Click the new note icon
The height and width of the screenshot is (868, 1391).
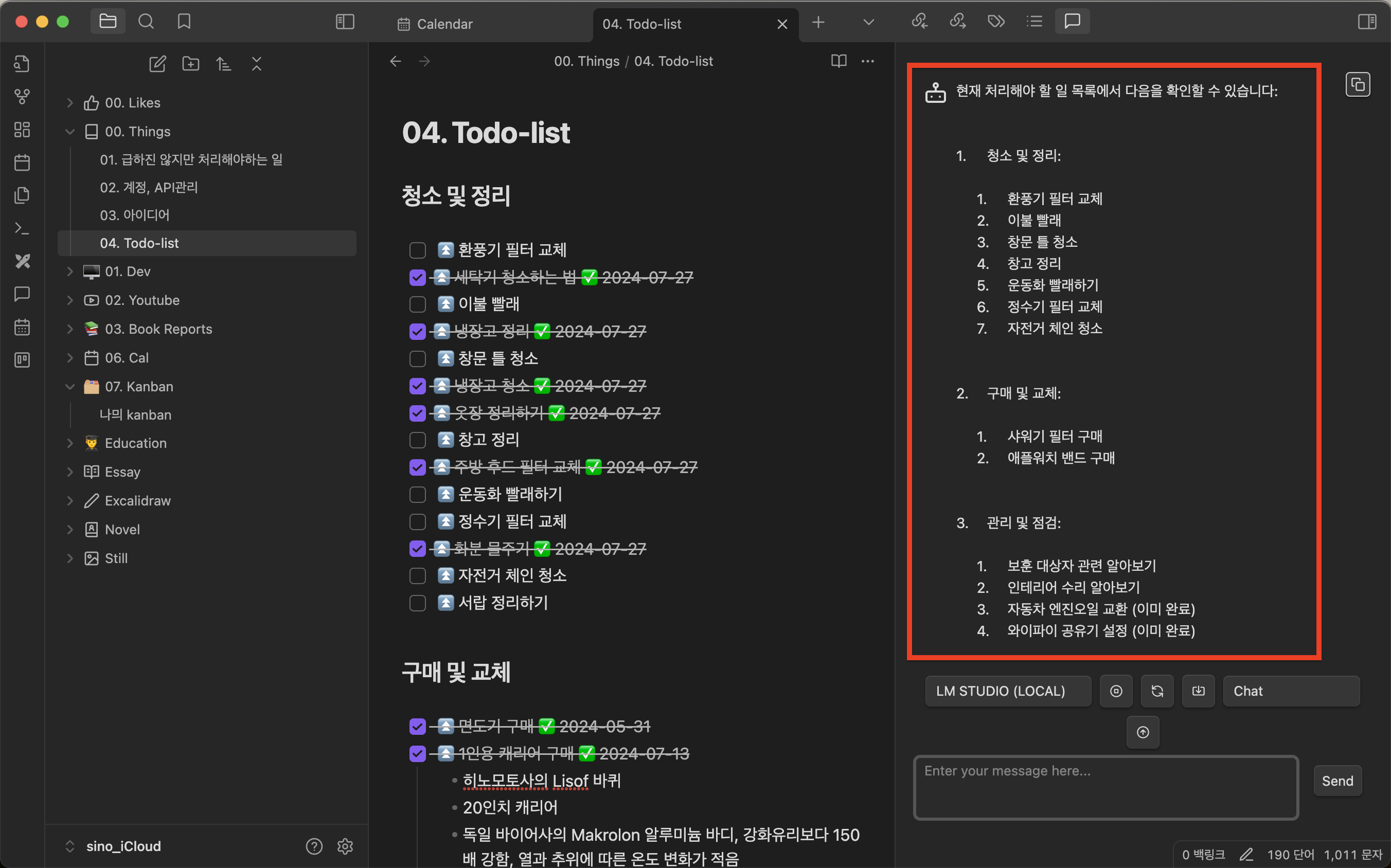coord(157,63)
